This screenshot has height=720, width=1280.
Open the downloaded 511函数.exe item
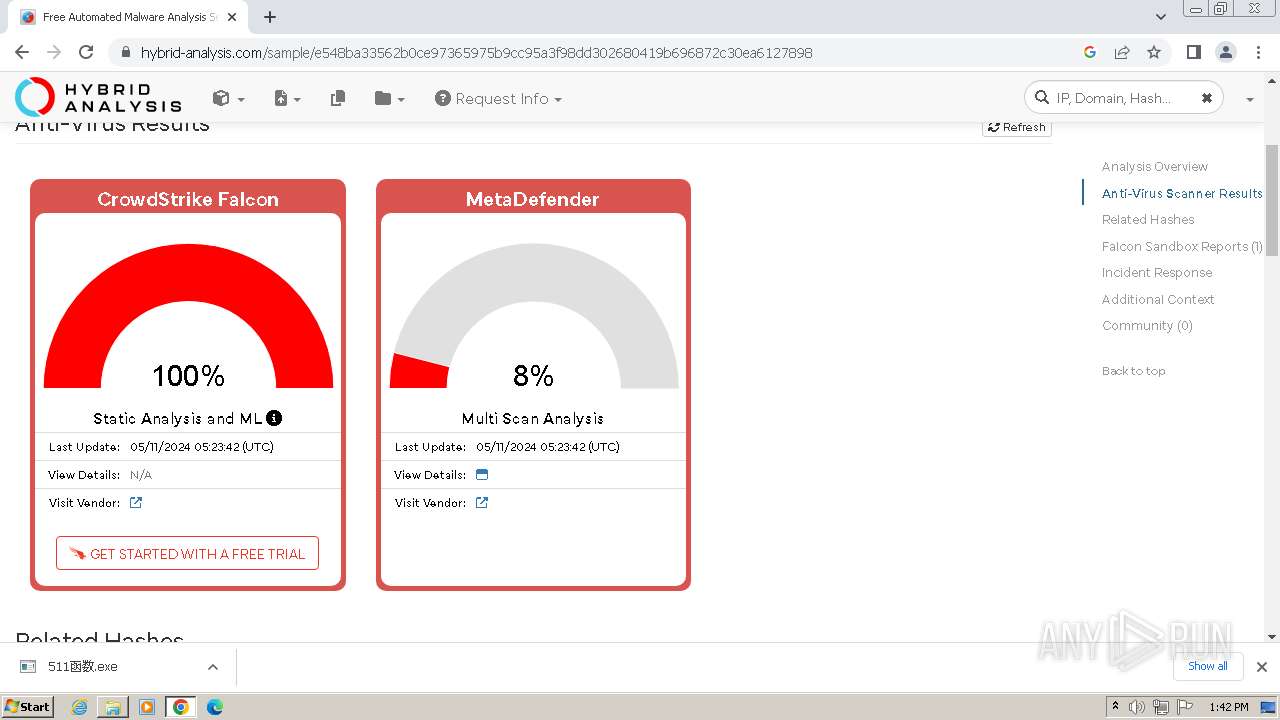coord(82,666)
